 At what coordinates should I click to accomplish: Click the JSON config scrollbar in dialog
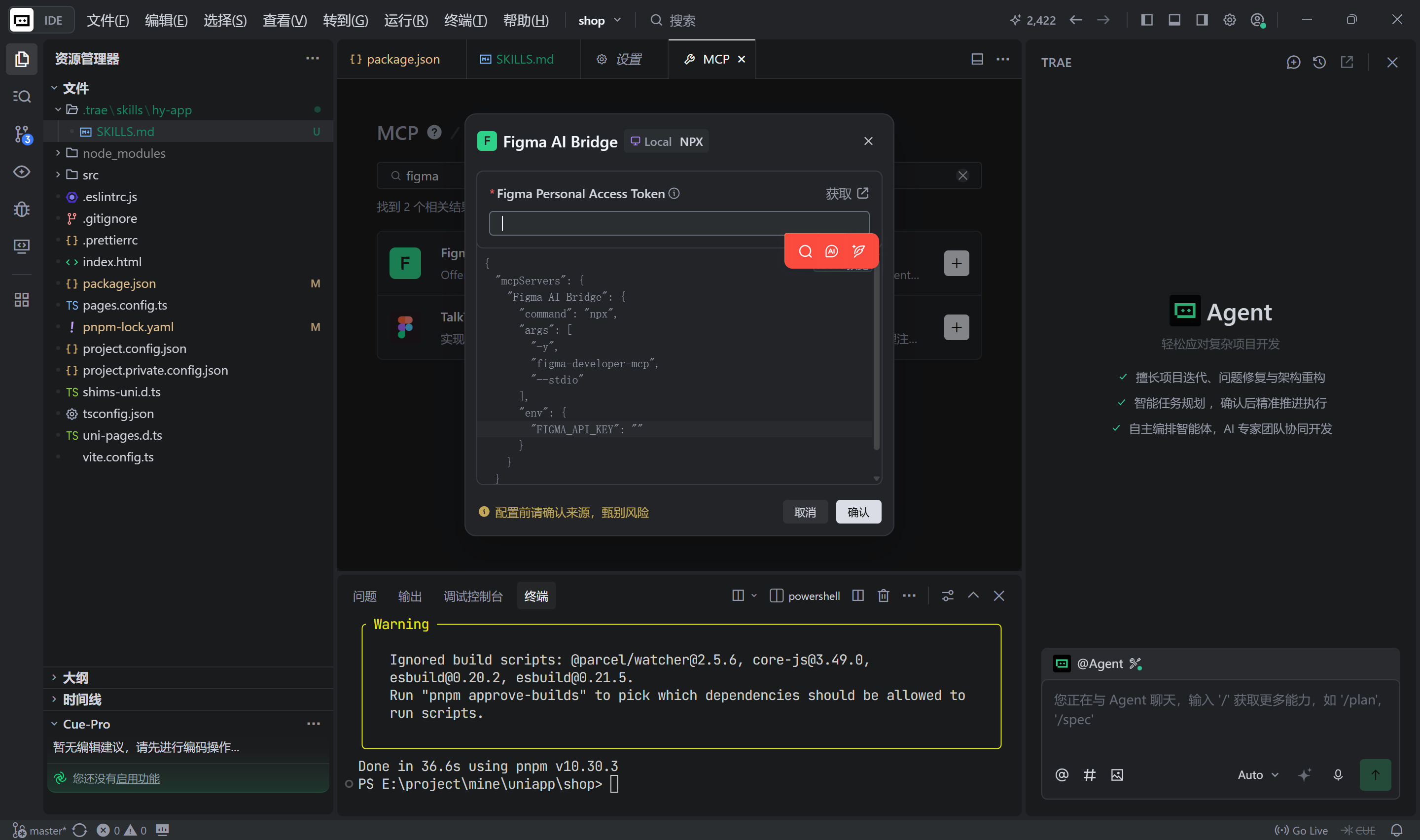[x=876, y=359]
